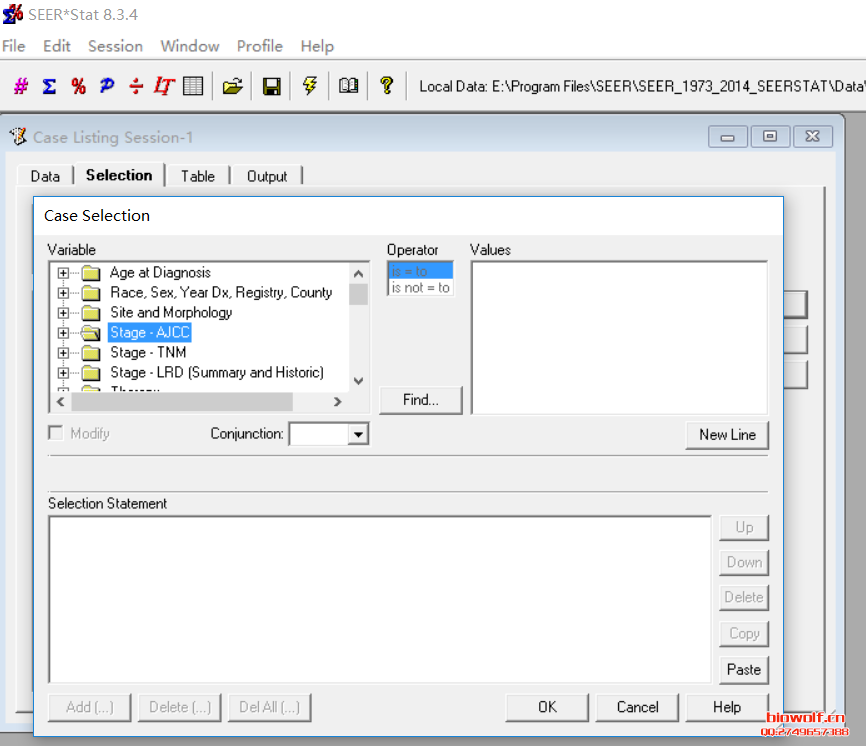Open the Session menu
The image size is (866, 746).
(115, 46)
